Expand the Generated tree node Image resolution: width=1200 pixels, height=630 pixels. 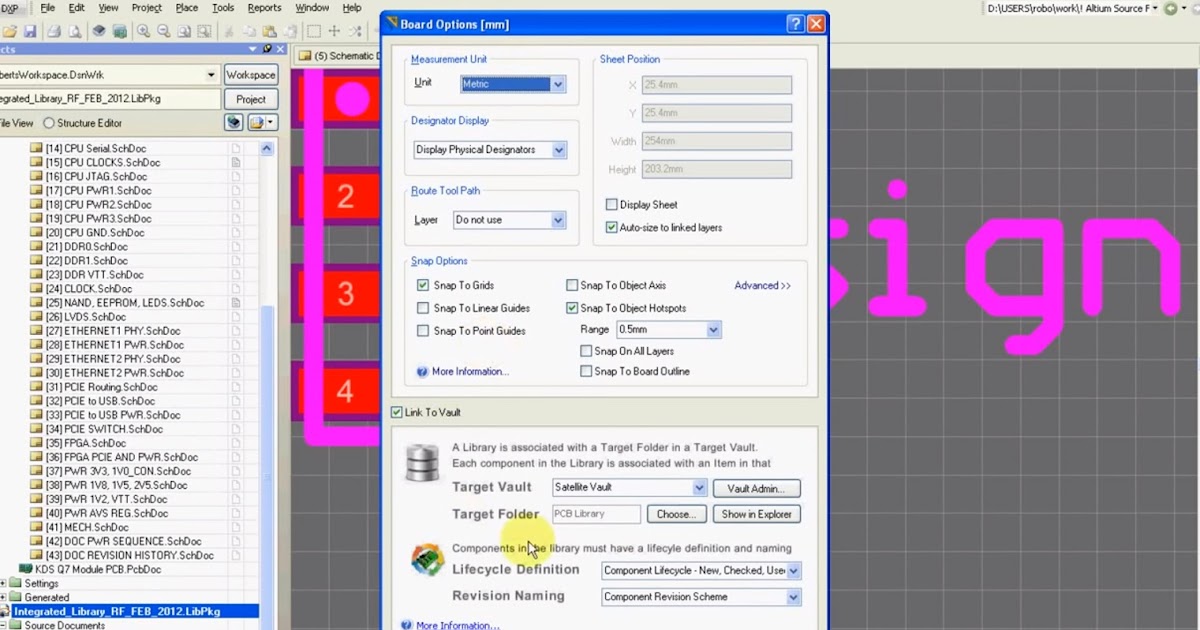coord(3,598)
